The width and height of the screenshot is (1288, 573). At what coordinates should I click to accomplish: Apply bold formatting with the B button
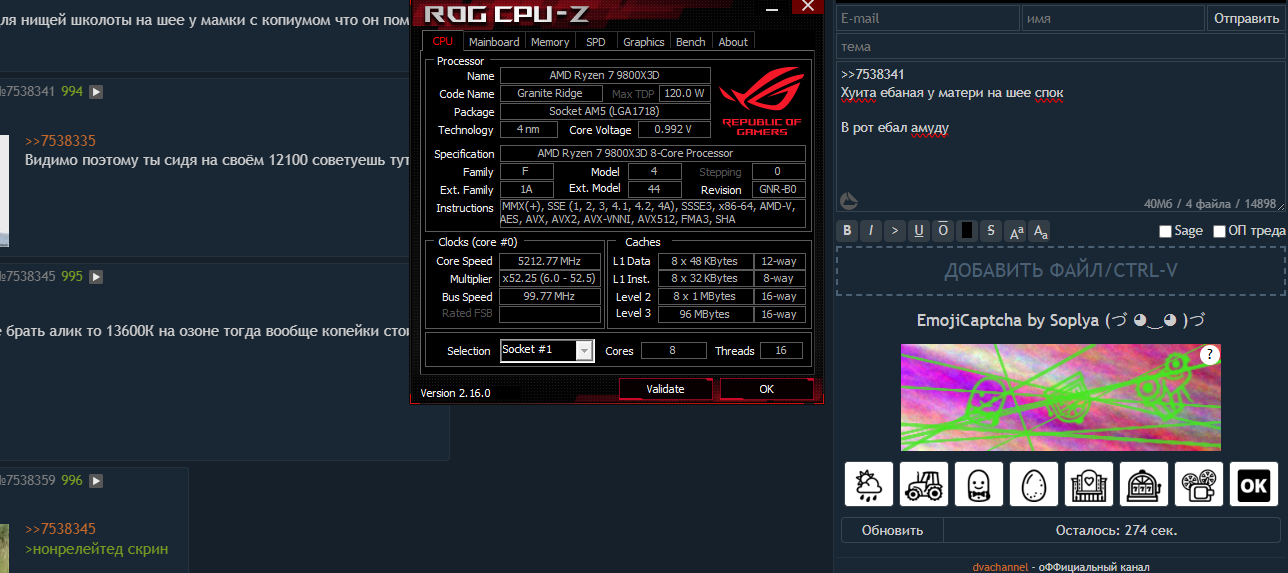pyautogui.click(x=848, y=231)
